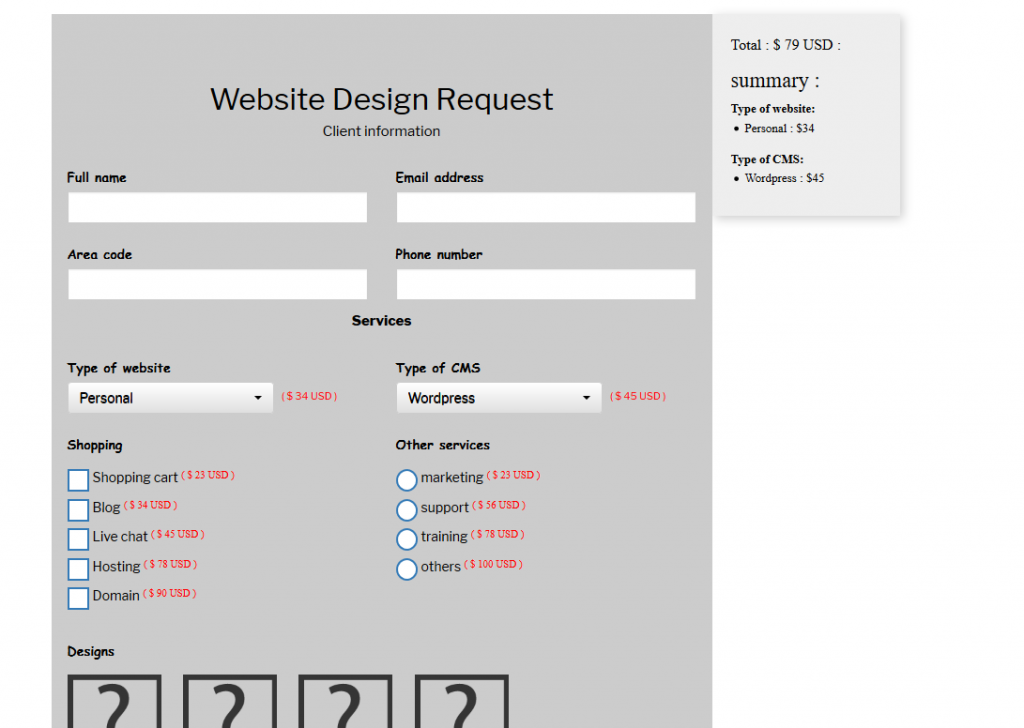Pick the others radio option

pyautogui.click(x=406, y=569)
